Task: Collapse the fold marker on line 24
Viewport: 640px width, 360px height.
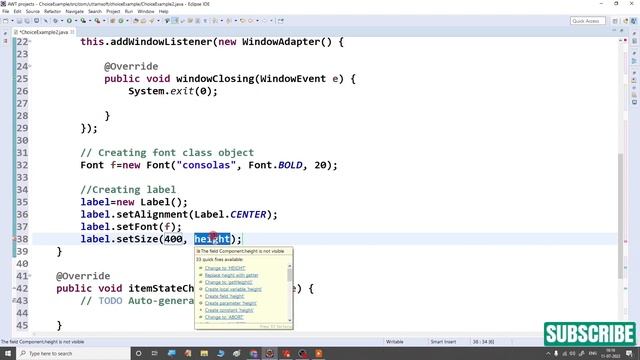Action: click(30, 66)
